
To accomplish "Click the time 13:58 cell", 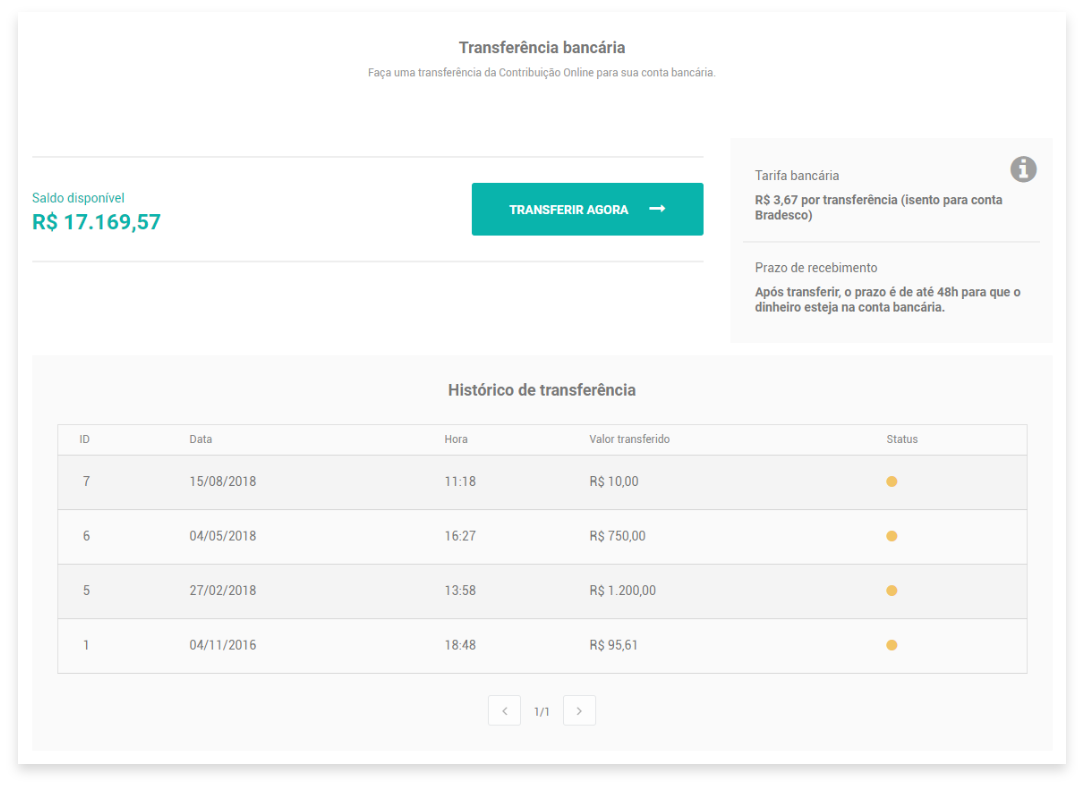I will 460,591.
